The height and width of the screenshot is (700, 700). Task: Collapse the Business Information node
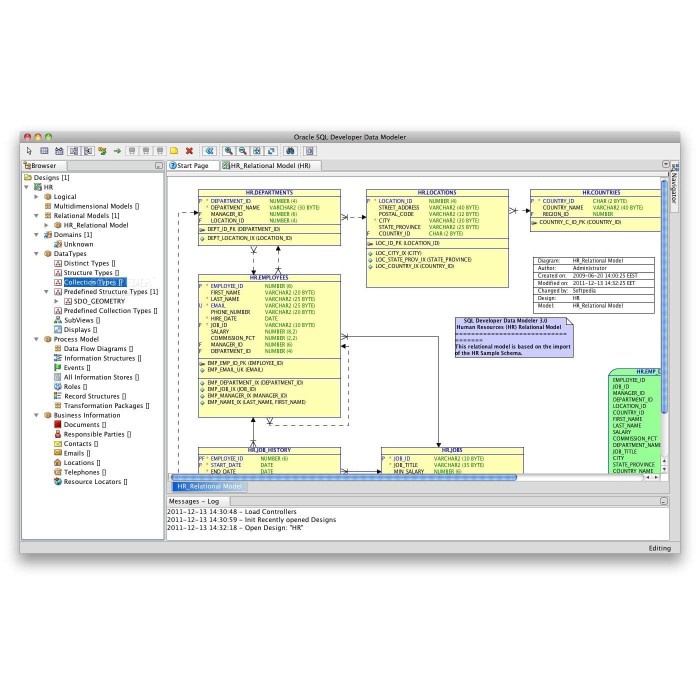37,415
